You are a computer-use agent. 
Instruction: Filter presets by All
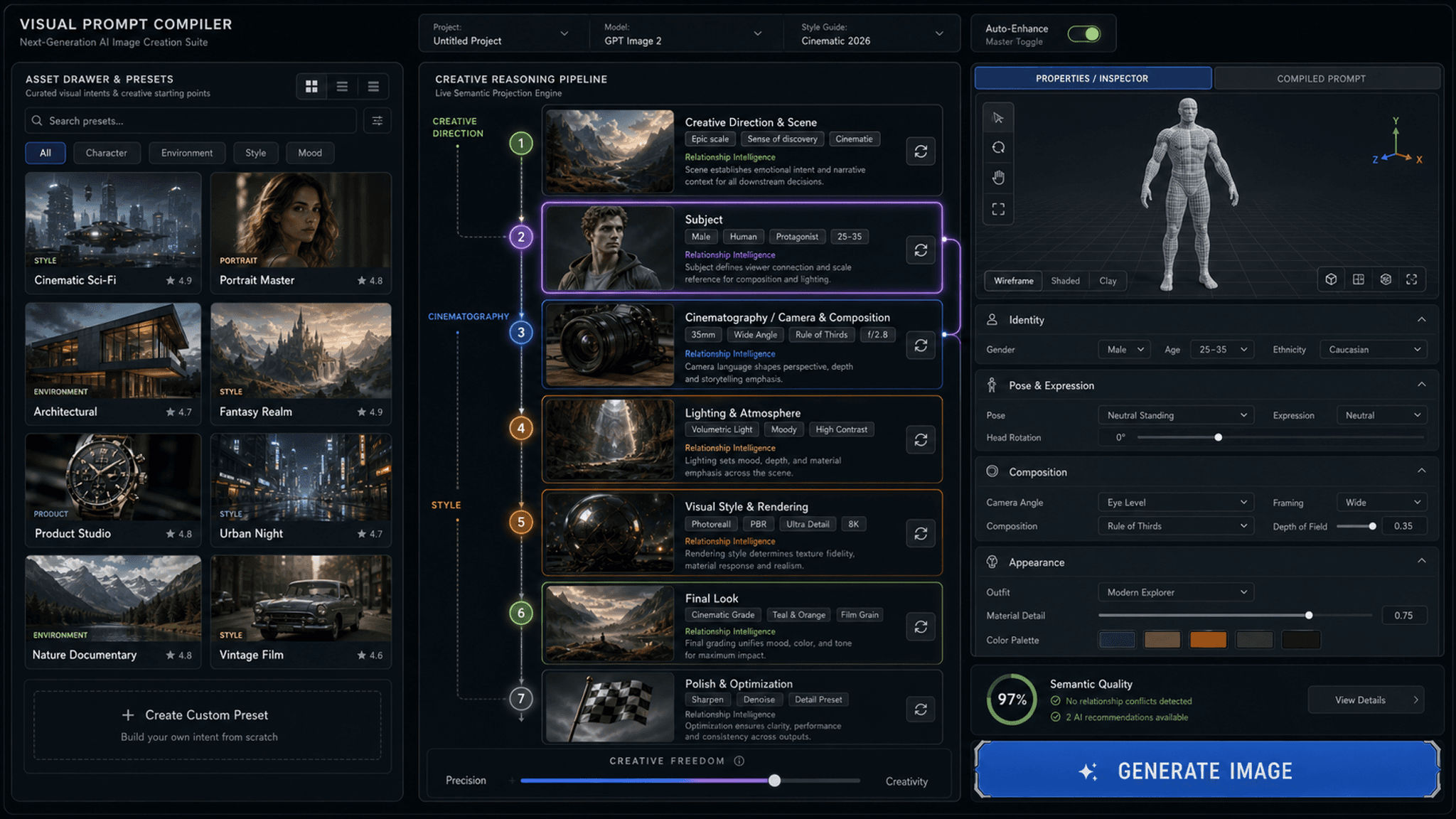45,153
